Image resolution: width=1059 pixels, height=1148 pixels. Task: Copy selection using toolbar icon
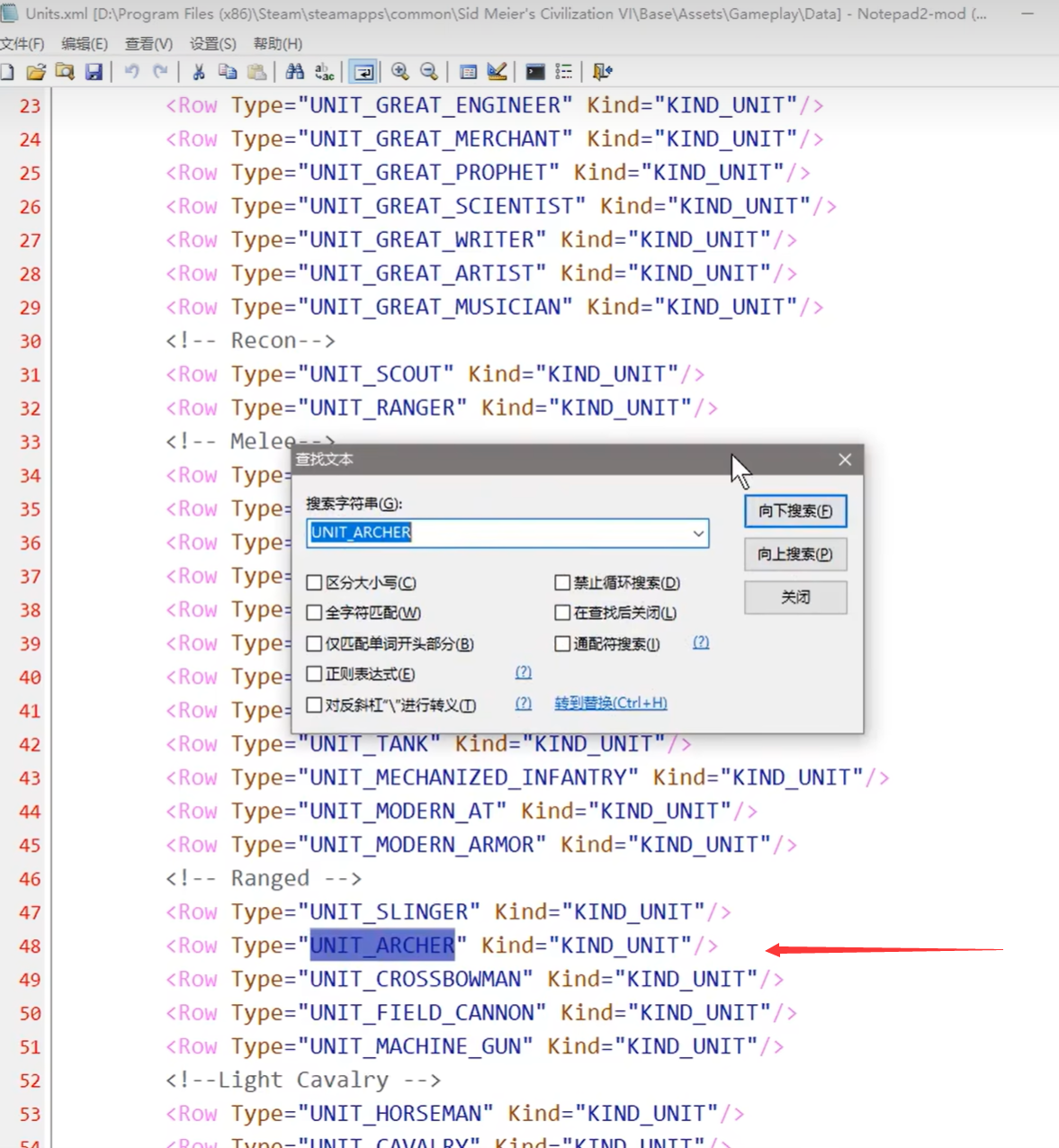pyautogui.click(x=228, y=72)
